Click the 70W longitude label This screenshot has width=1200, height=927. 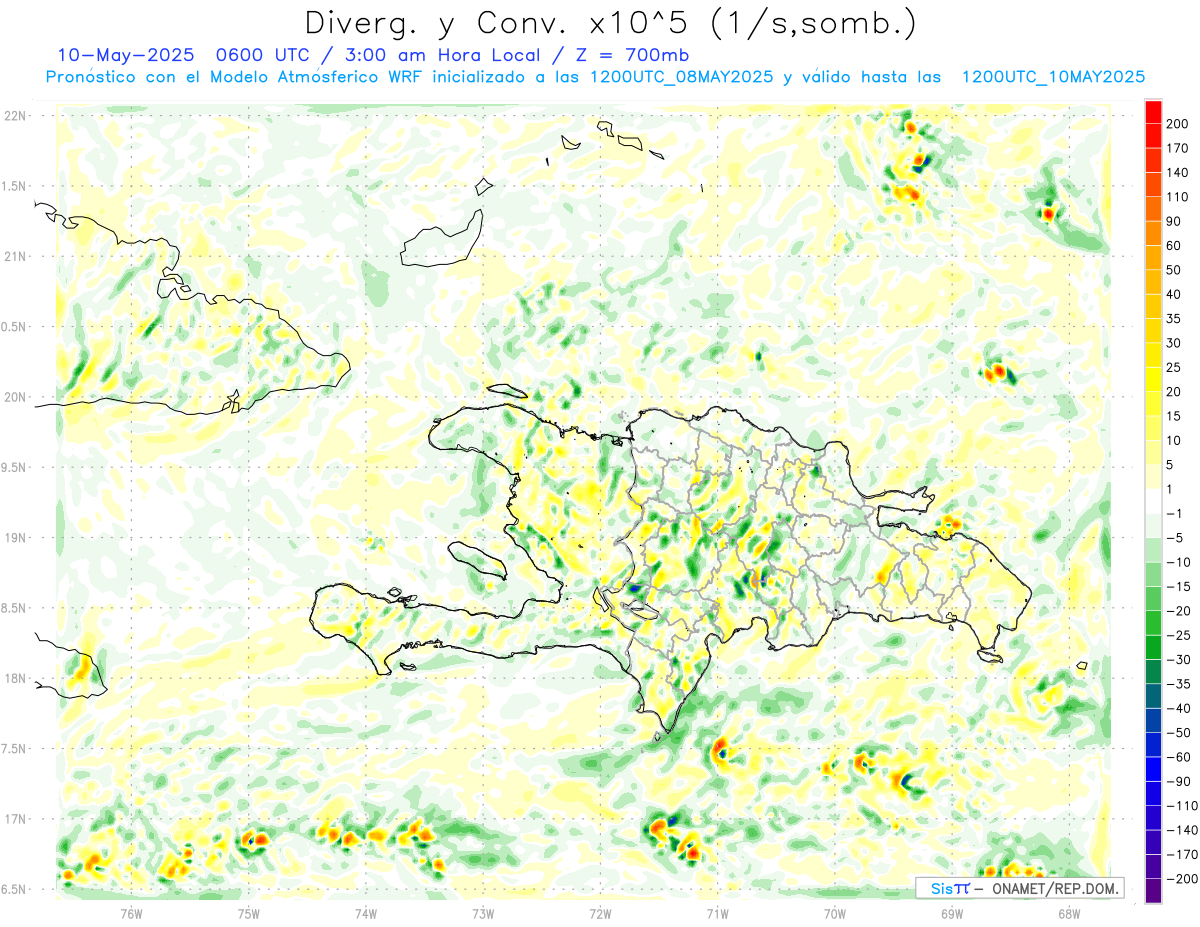[835, 913]
